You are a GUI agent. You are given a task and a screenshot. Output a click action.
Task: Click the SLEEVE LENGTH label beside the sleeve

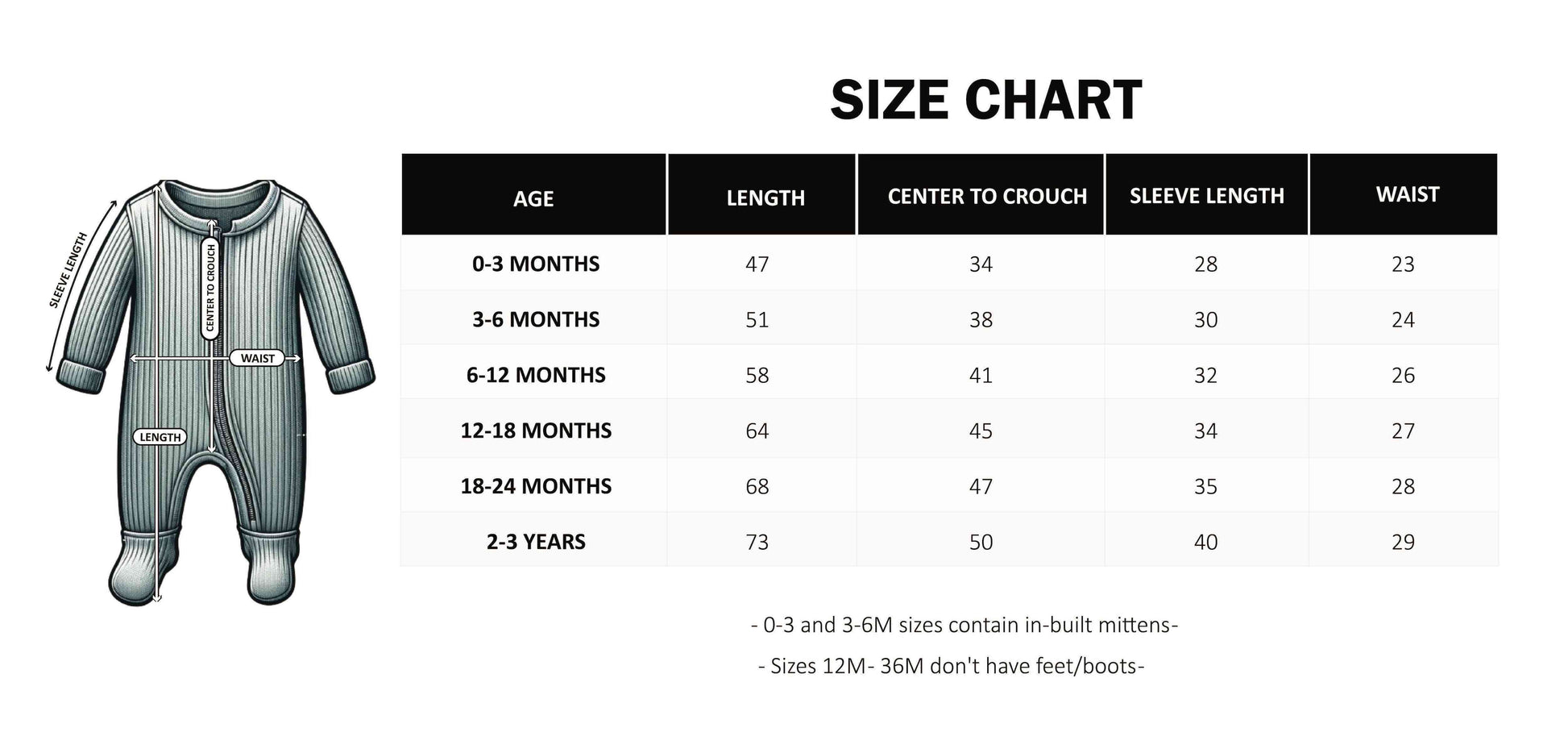(68, 270)
